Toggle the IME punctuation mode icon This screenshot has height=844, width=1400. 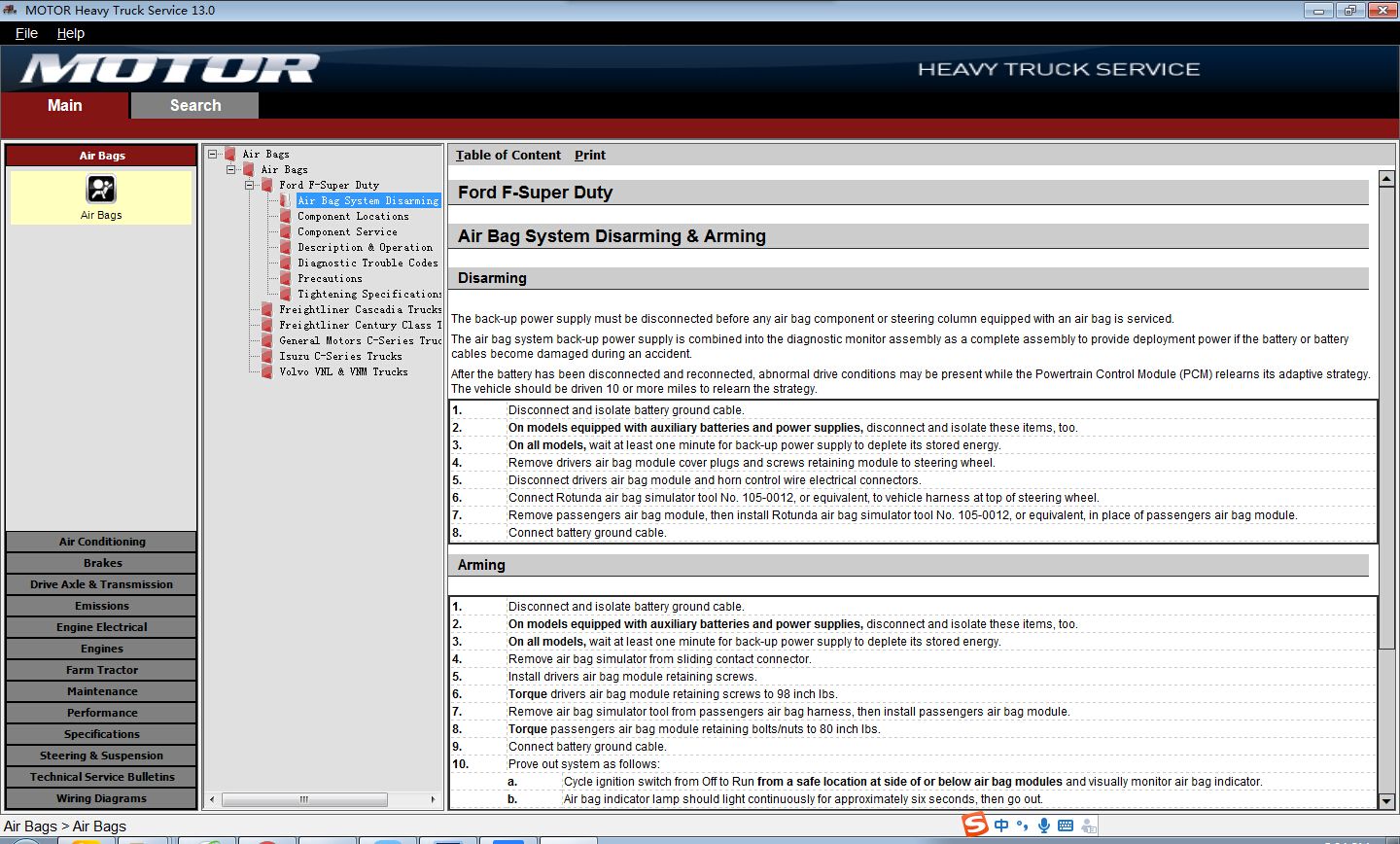1022,826
